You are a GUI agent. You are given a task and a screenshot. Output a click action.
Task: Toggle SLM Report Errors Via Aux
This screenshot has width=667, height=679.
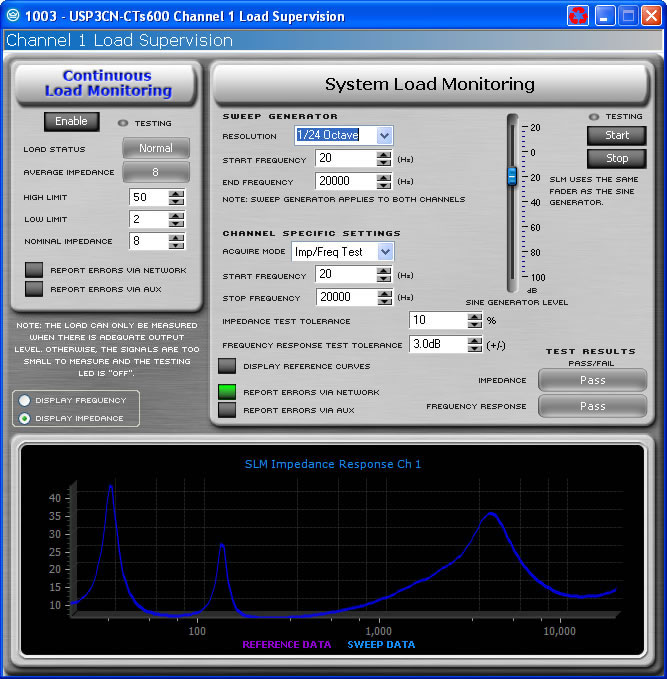227,410
